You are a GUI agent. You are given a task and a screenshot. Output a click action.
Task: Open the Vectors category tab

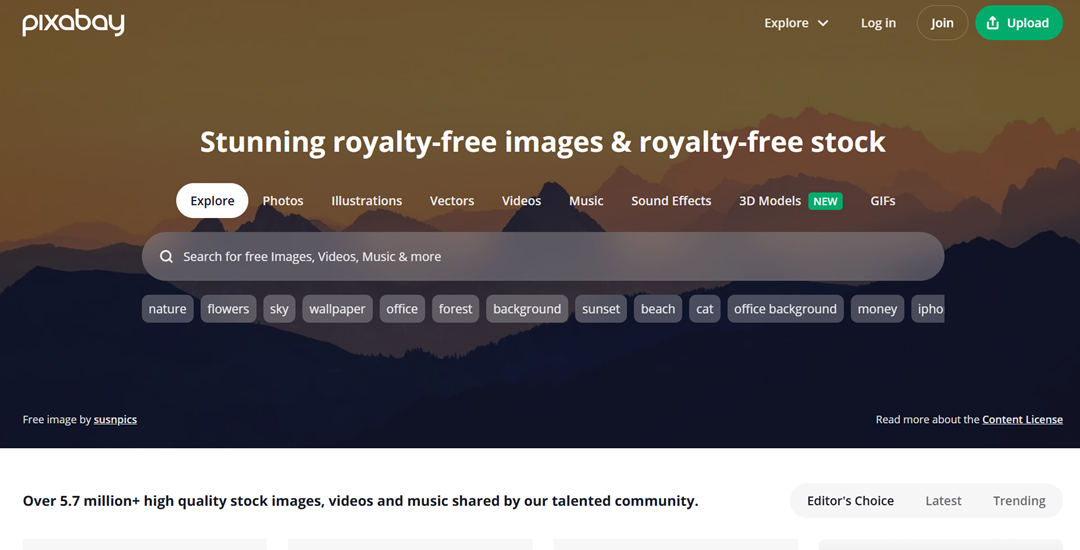pyautogui.click(x=452, y=201)
